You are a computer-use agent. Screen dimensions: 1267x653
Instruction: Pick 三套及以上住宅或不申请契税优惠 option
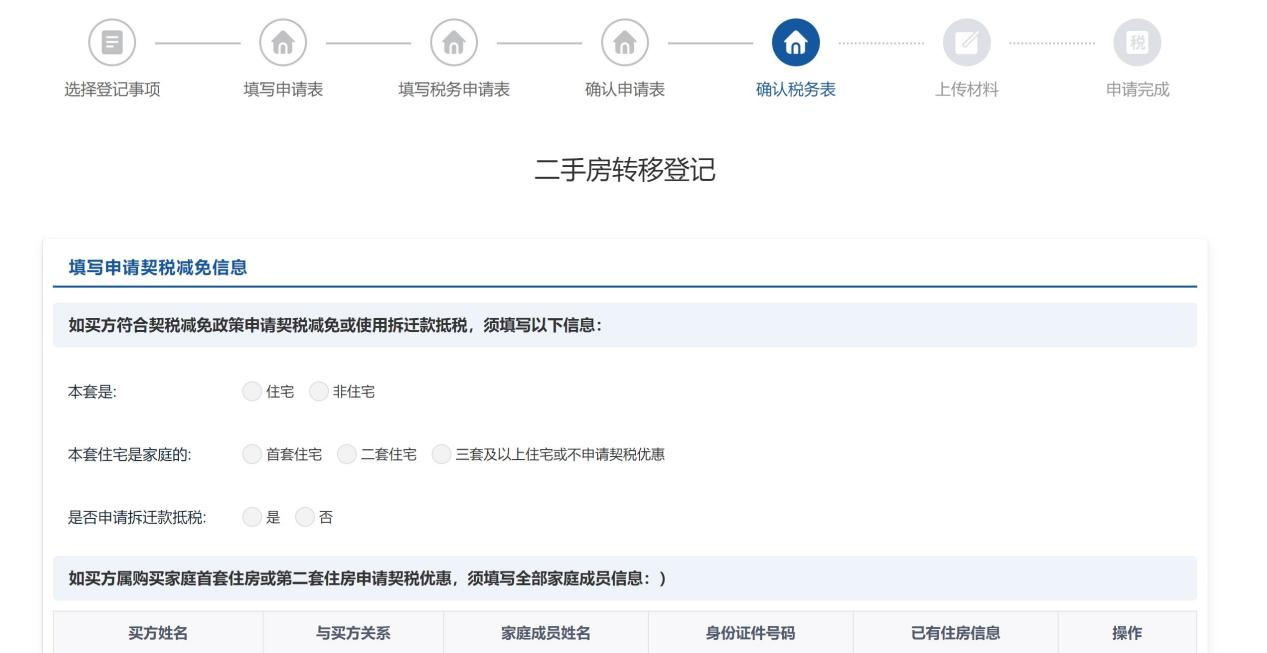pyautogui.click(x=441, y=455)
